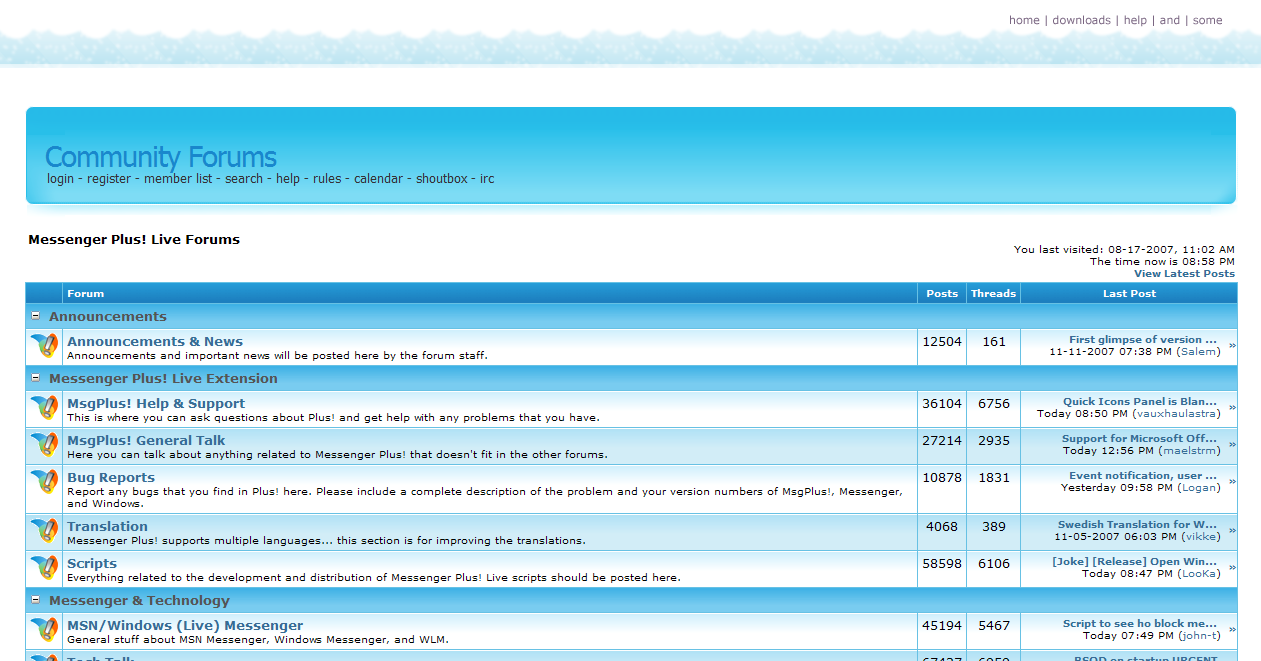The width and height of the screenshot is (1261, 661).
Task: Open the forum rules link
Action: [x=327, y=179]
